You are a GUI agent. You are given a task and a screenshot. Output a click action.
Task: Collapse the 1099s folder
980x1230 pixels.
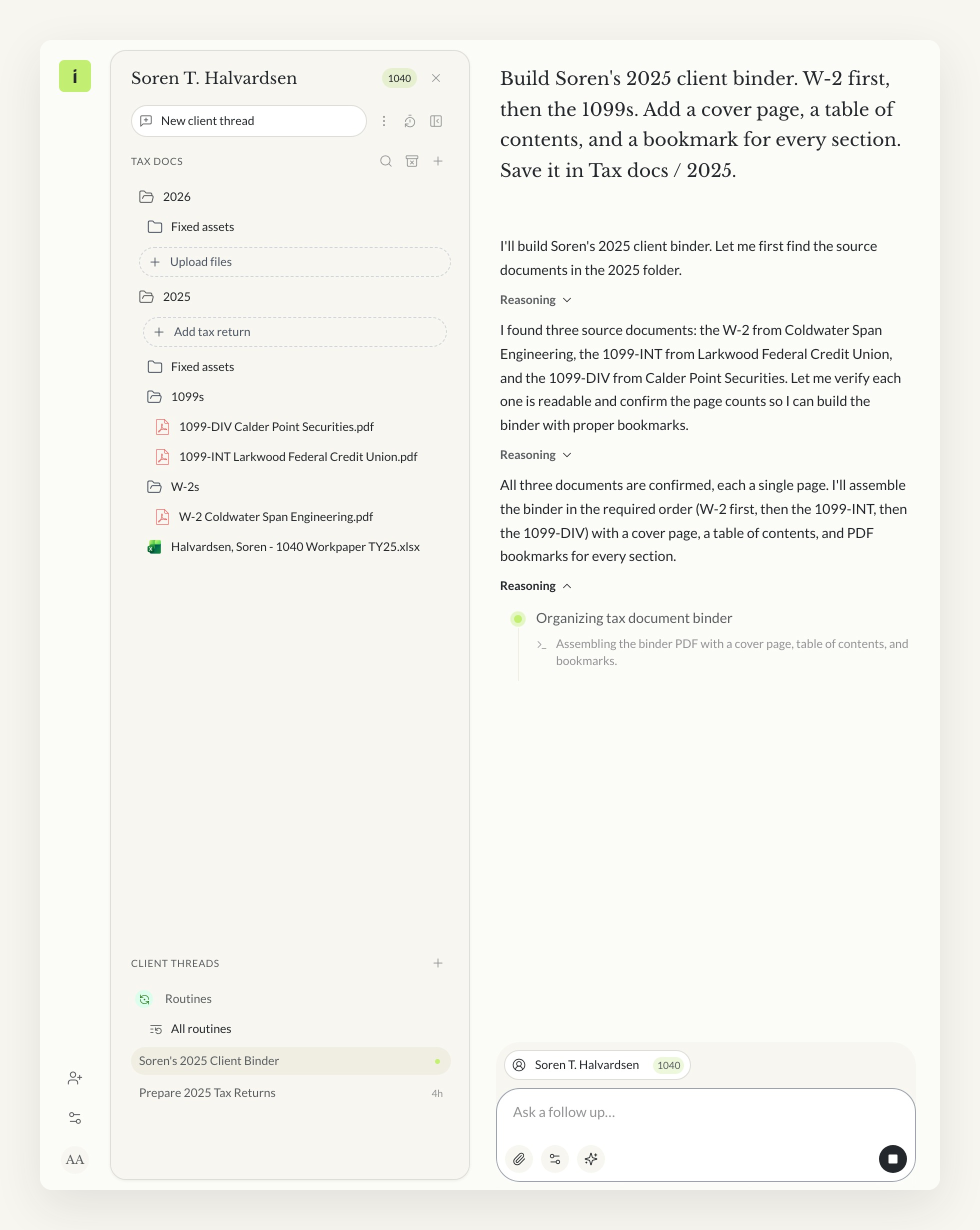(x=175, y=397)
